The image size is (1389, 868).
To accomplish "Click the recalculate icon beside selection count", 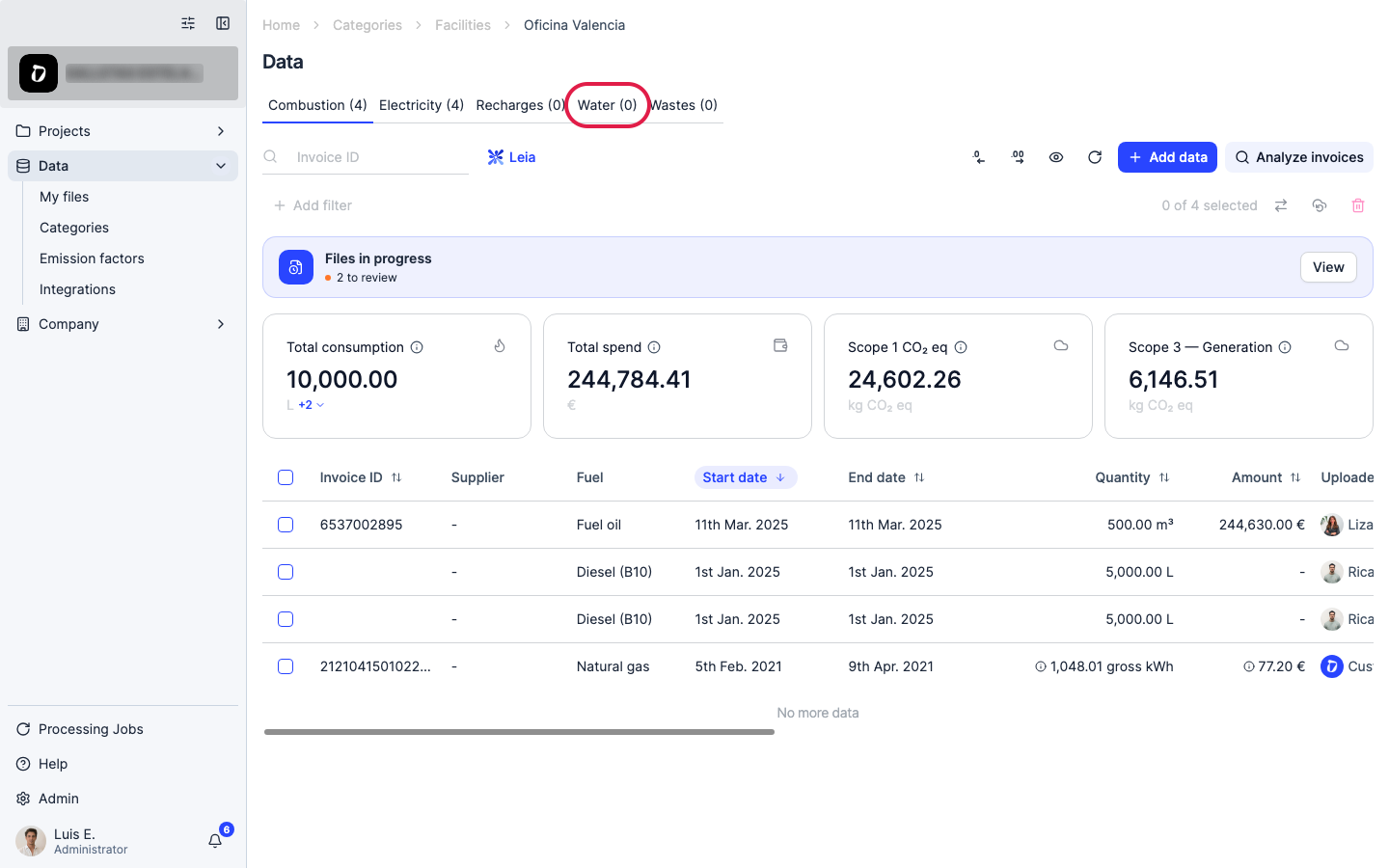I will click(x=1320, y=205).
